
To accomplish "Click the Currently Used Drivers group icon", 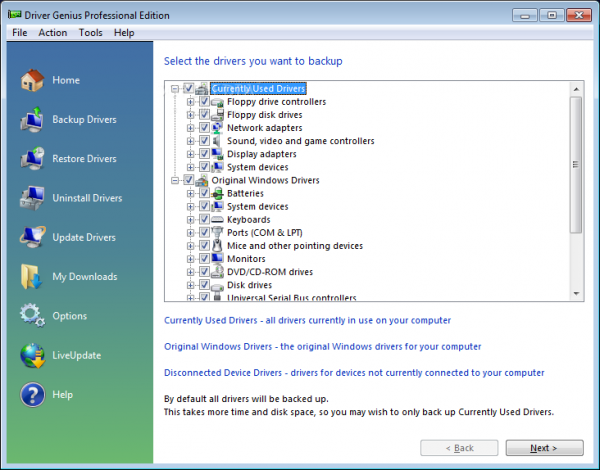I will tap(202, 89).
